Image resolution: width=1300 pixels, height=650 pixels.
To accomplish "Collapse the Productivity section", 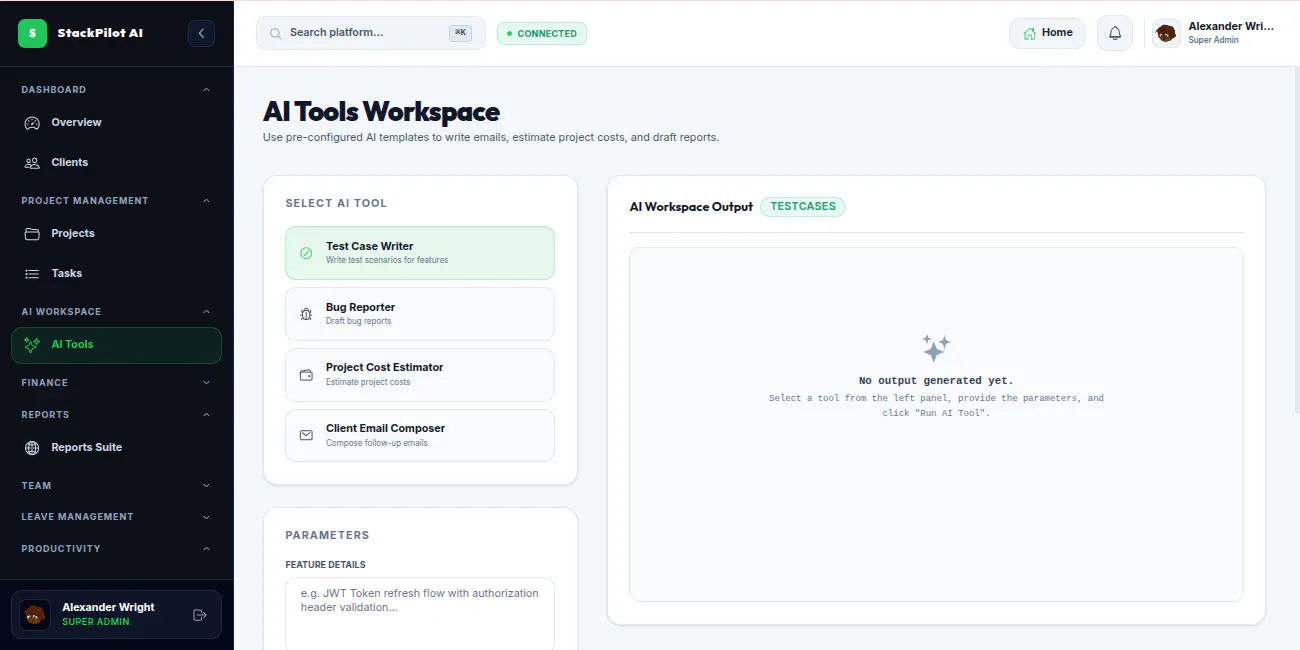I will coord(207,549).
